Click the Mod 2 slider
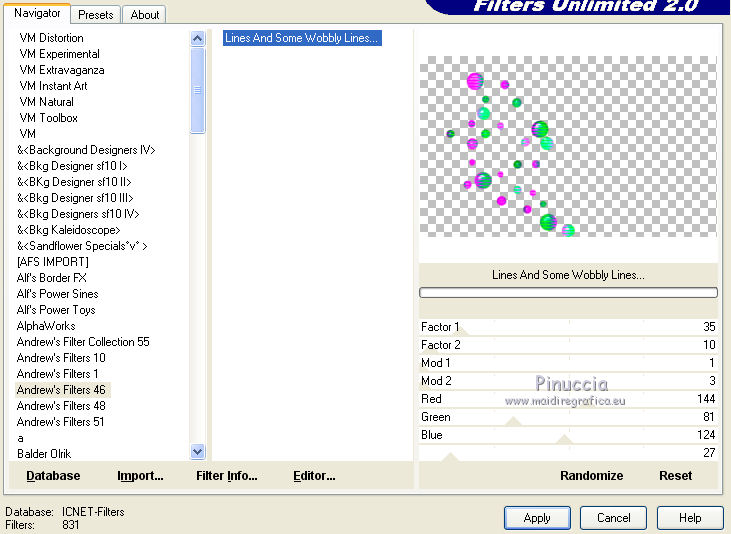The width and height of the screenshot is (731, 534). point(568,381)
